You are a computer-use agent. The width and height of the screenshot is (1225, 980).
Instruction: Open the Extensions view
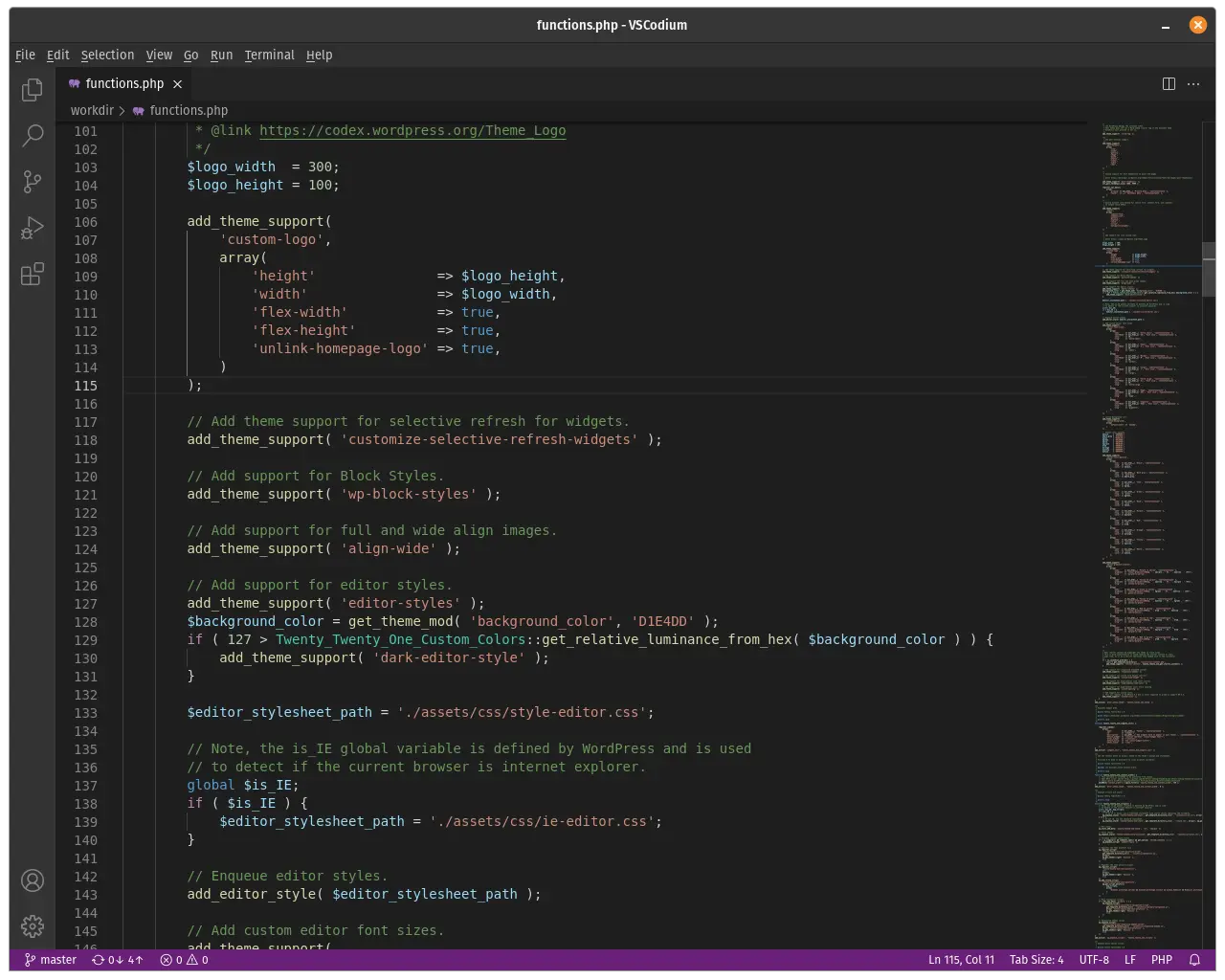(x=33, y=274)
